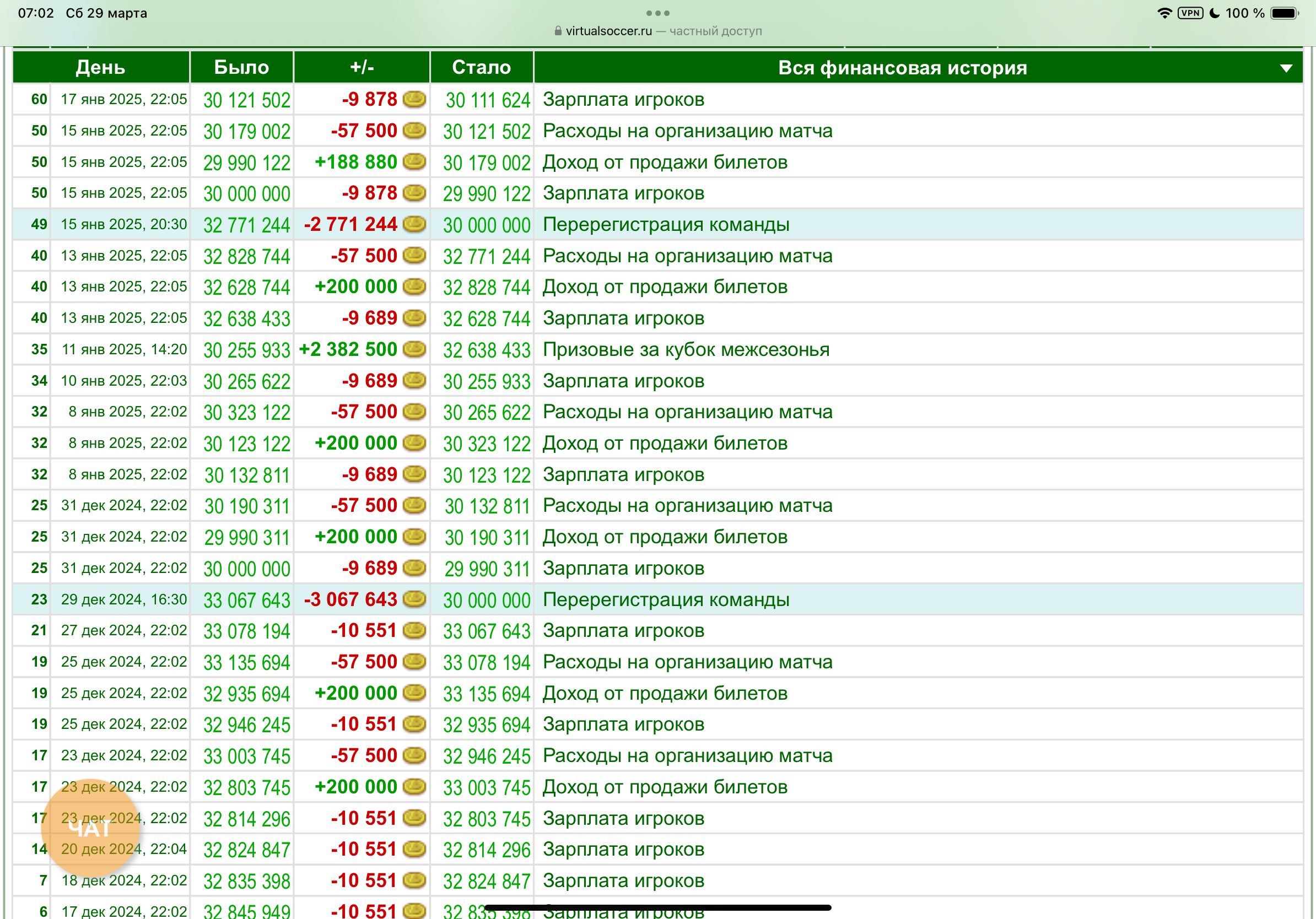
Task: Tap the battery indicator icon
Action: [1284, 13]
